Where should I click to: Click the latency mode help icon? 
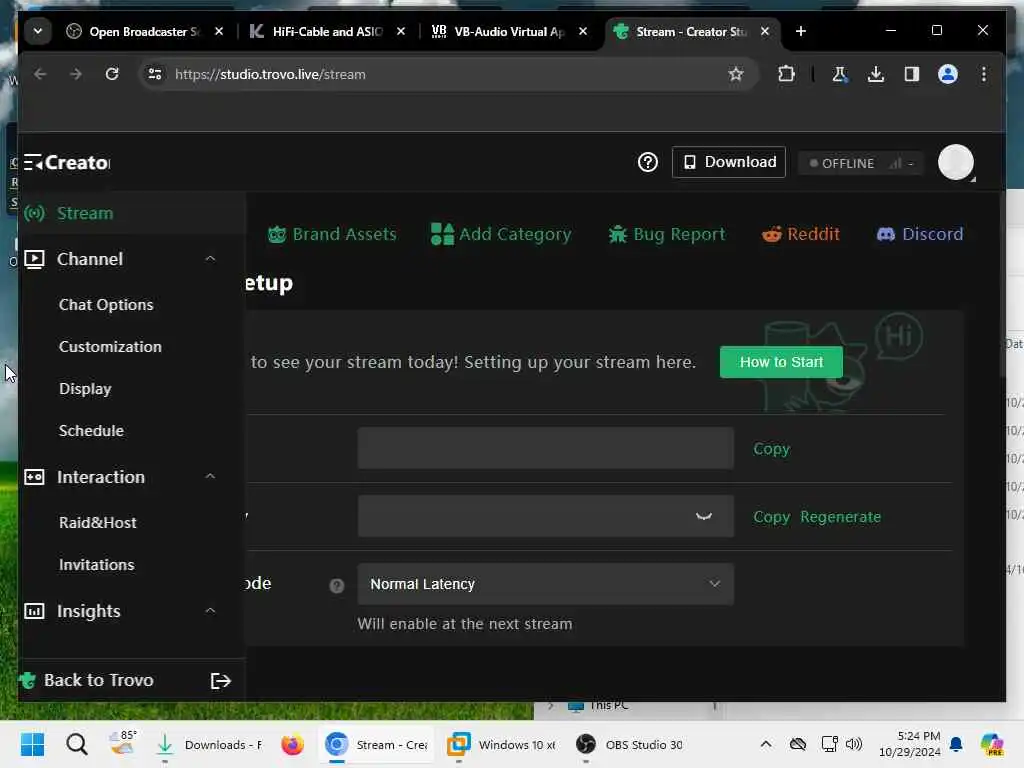(336, 586)
